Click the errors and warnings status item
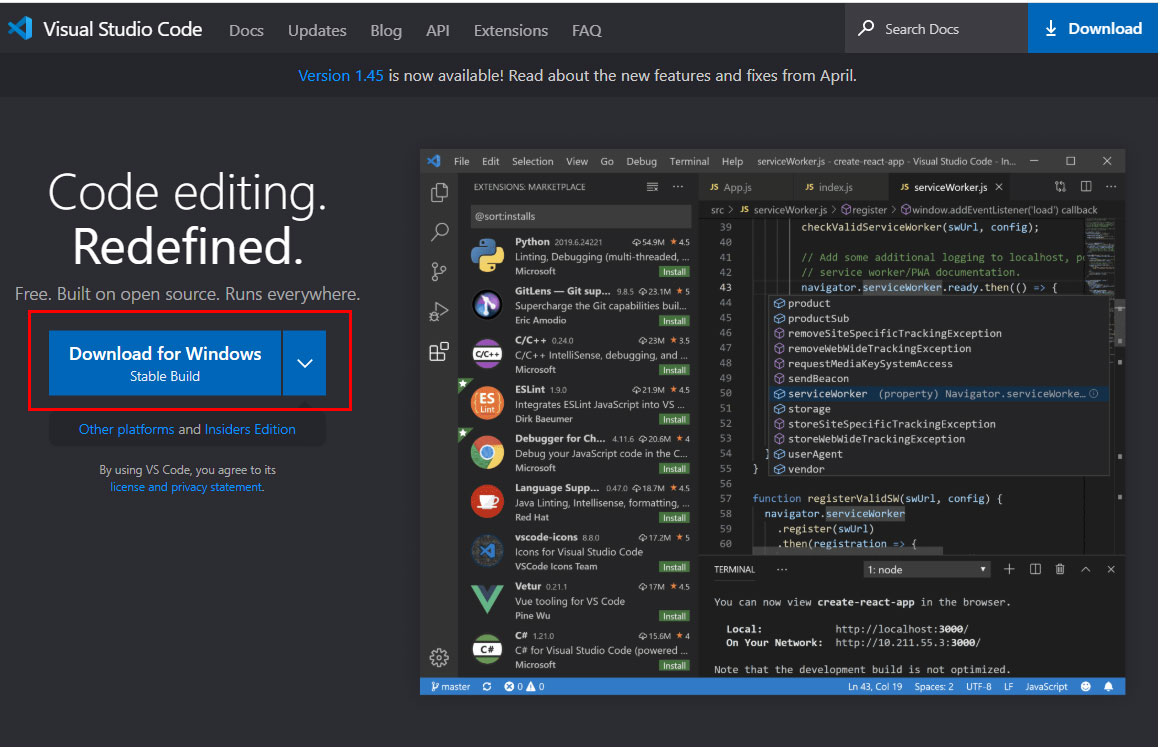Viewport: 1160px width, 748px height. 525,687
